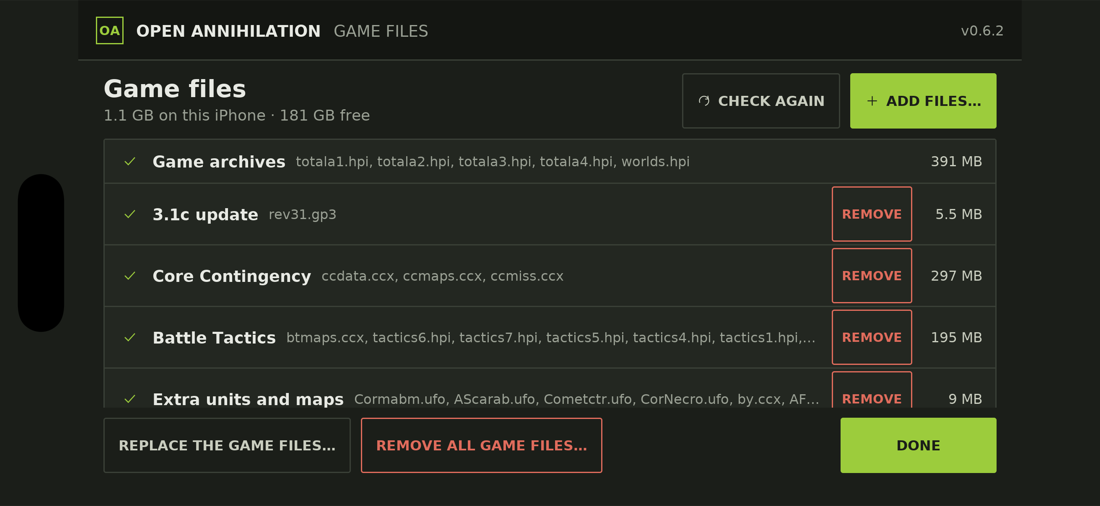Click Check Again button
The width and height of the screenshot is (1100, 506).
coord(761,101)
